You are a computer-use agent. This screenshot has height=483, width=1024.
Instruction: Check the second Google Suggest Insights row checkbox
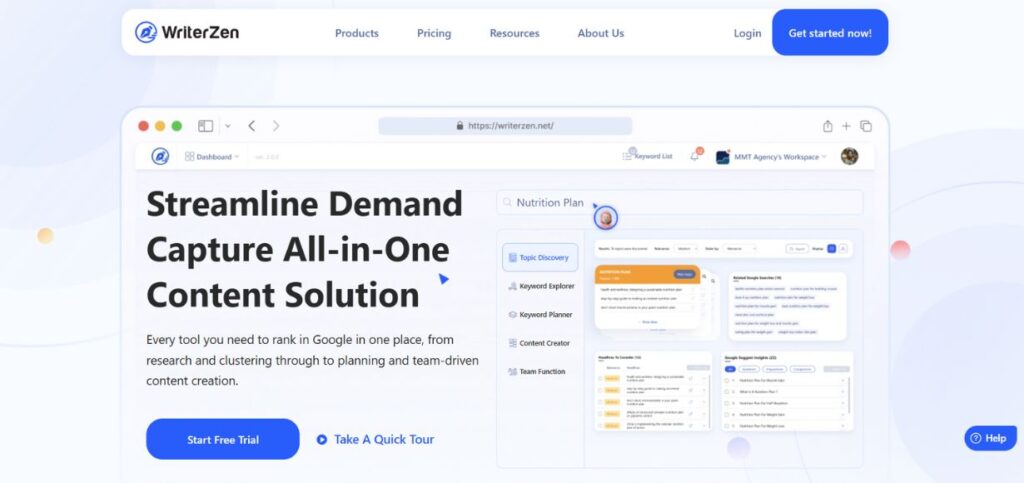(727, 392)
